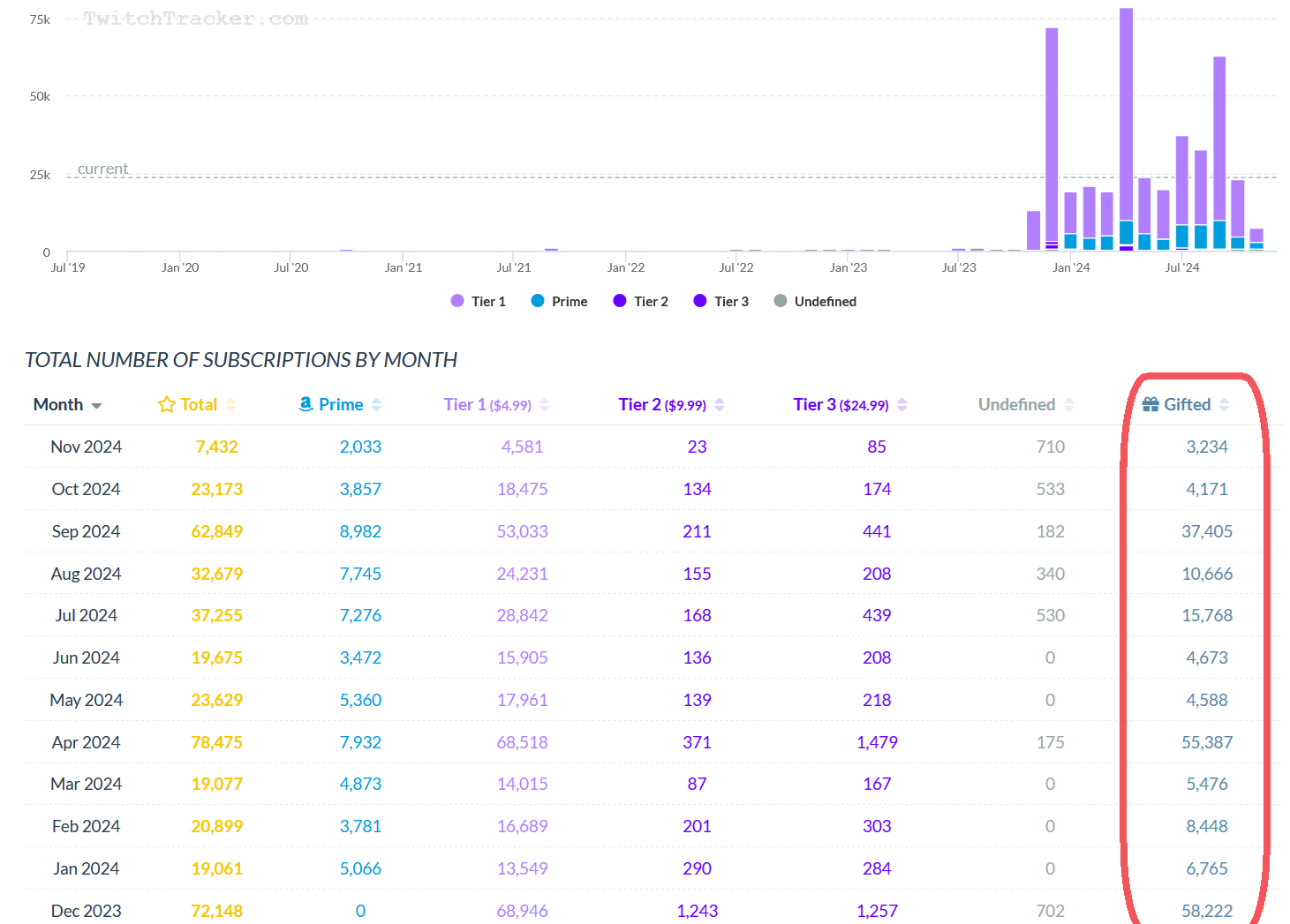Click Gifted value 58,222 in Dec 2023 row
The image size is (1290, 924).
(x=1207, y=911)
